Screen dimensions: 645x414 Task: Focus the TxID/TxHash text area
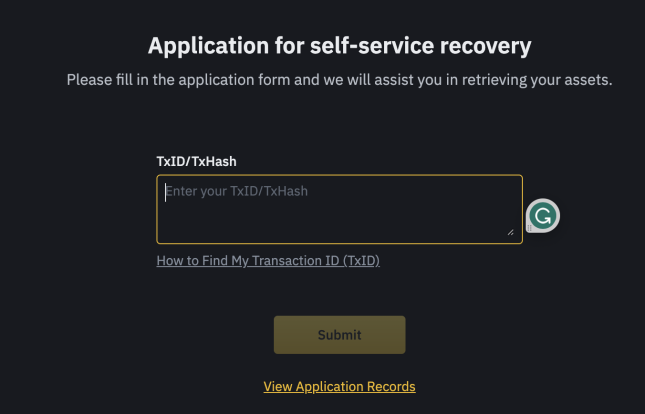339,209
